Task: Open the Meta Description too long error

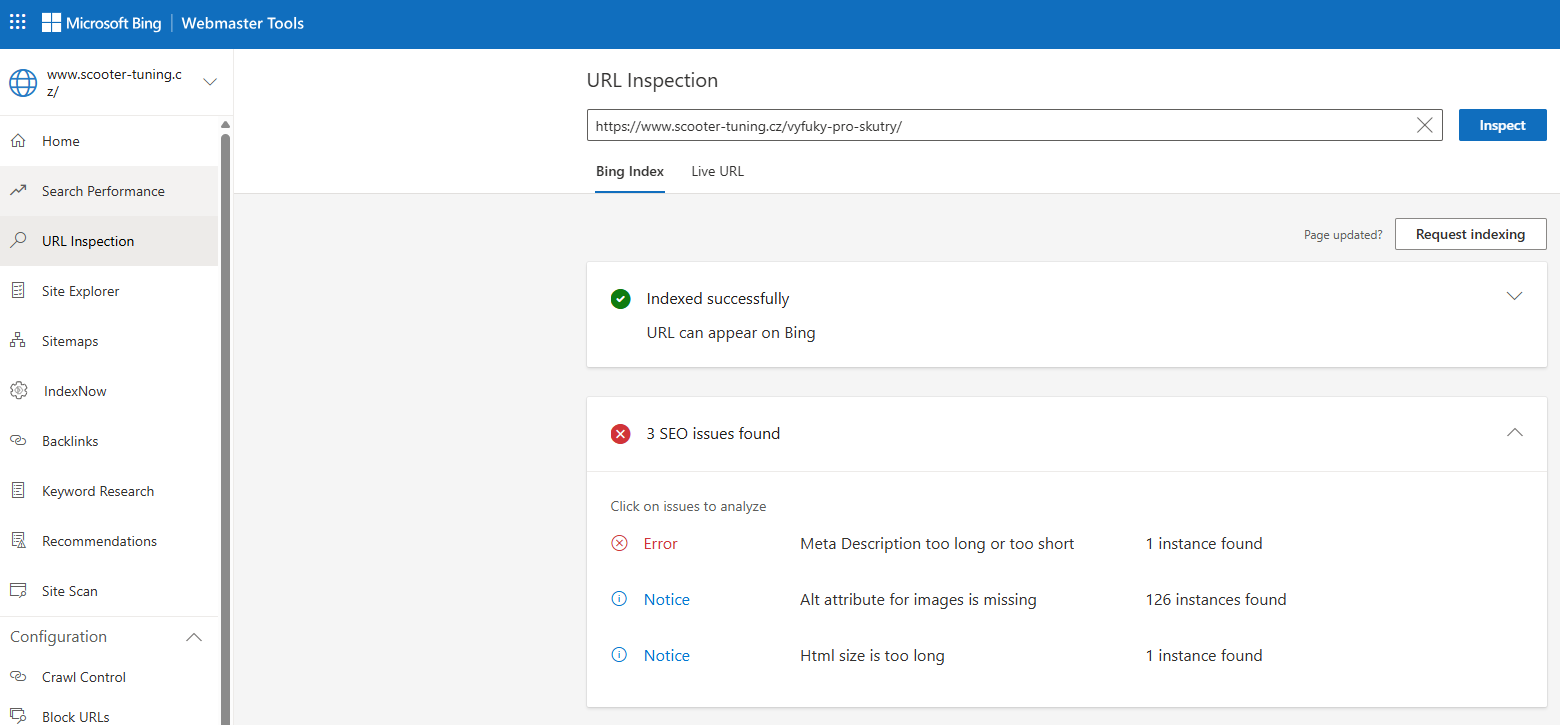Action: [x=937, y=543]
